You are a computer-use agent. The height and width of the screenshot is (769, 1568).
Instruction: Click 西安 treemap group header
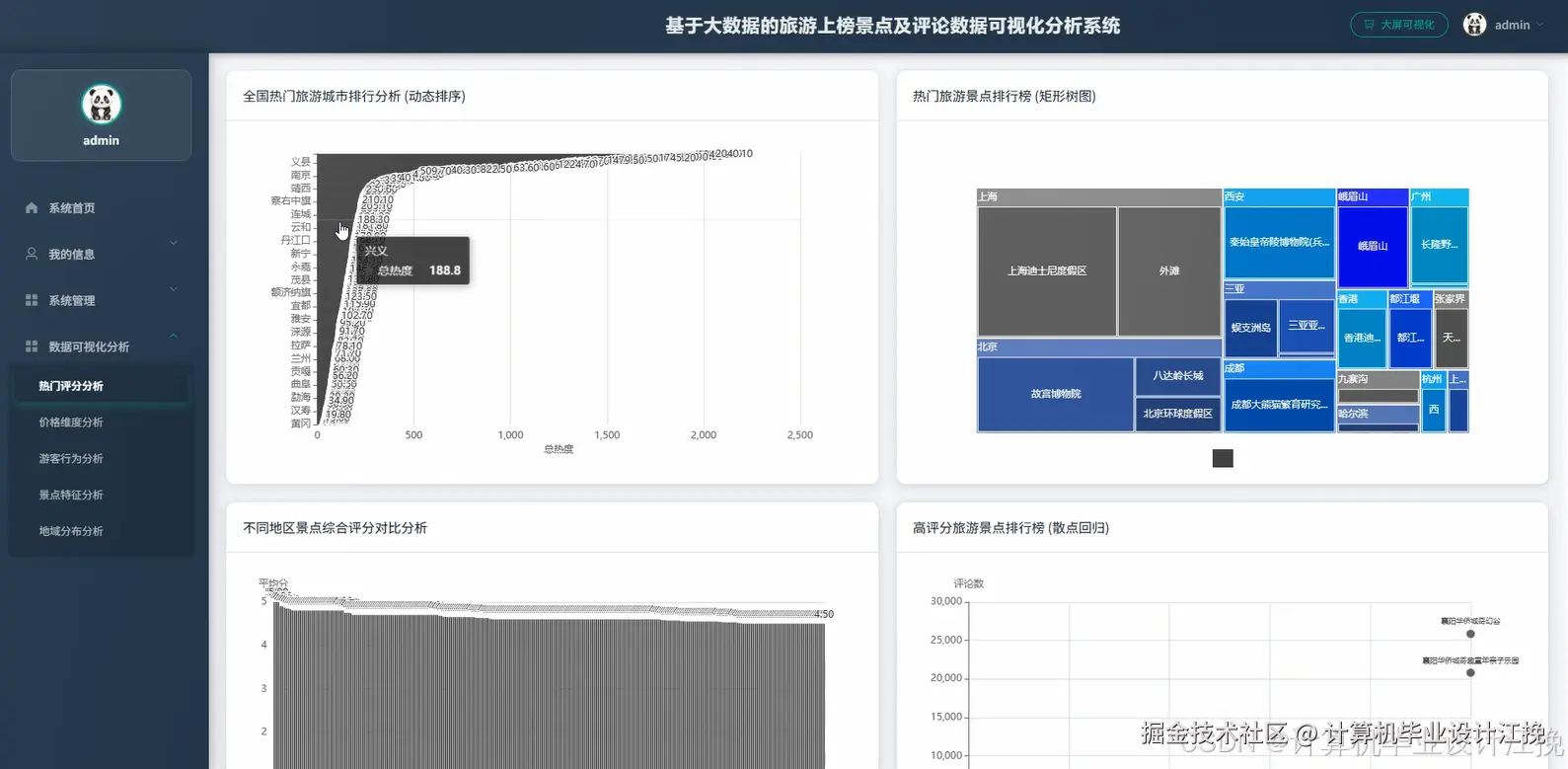click(1279, 197)
